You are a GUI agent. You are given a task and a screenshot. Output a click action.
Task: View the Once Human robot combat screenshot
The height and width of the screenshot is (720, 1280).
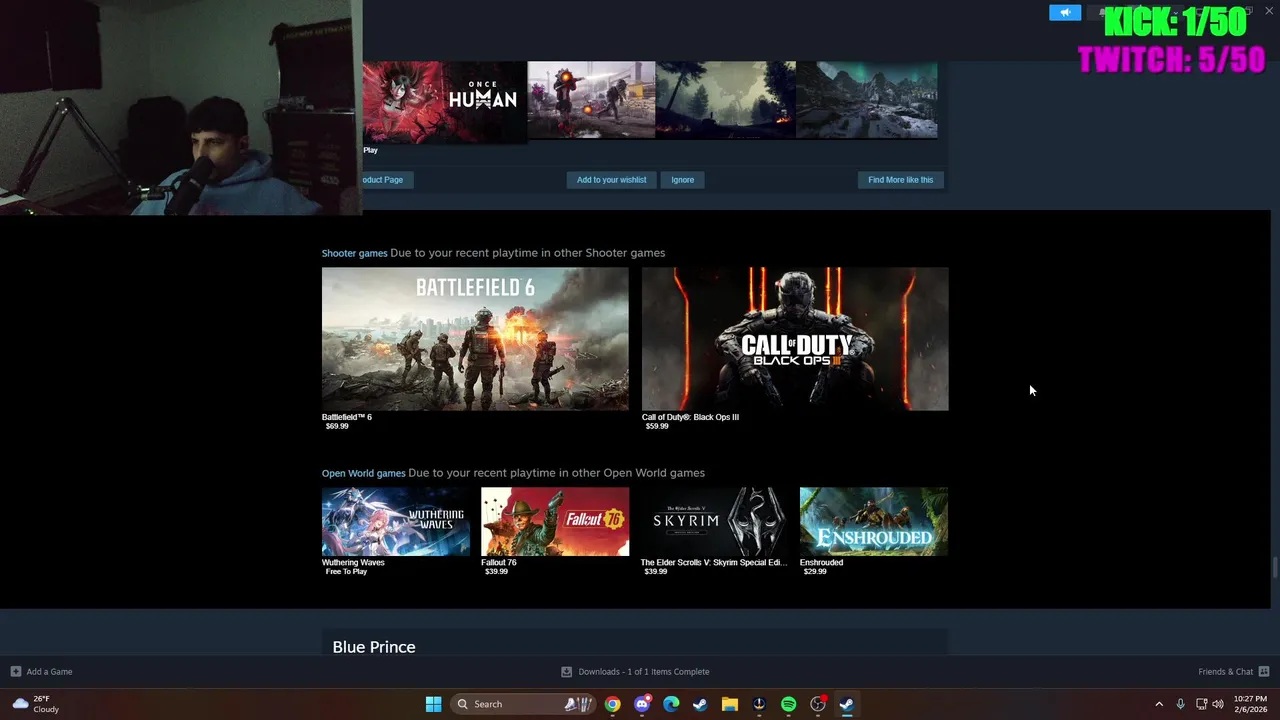pos(591,100)
